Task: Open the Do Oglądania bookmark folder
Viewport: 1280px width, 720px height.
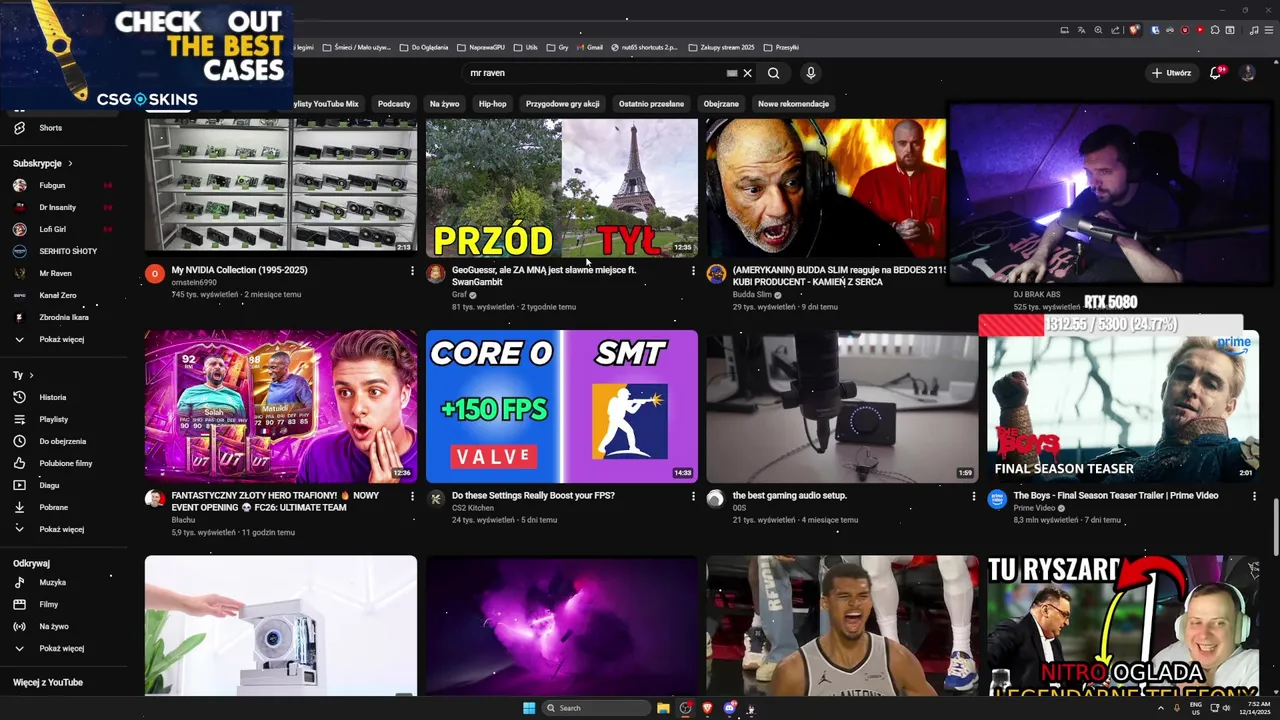Action: 424,47
